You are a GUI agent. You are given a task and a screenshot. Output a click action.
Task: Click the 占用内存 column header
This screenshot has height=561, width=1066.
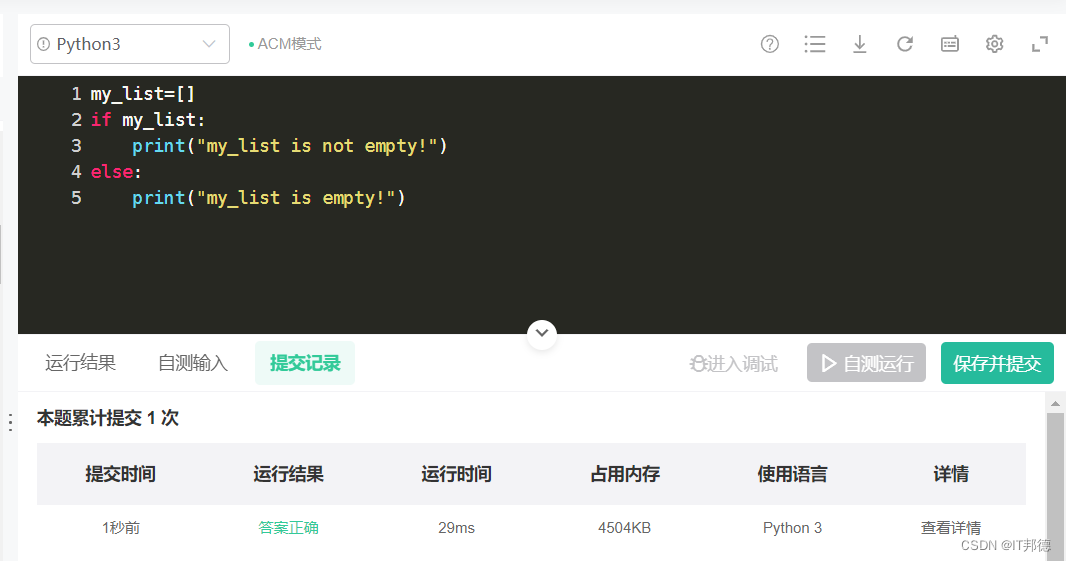625,474
